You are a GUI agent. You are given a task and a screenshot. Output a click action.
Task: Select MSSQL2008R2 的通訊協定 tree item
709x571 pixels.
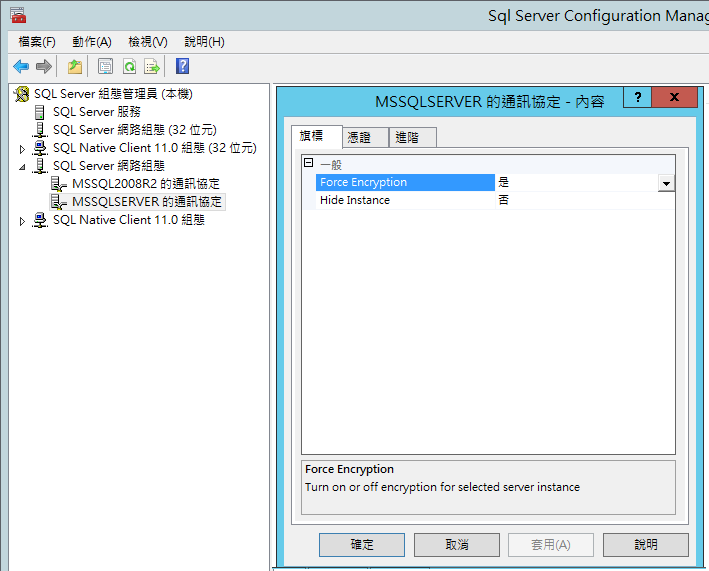point(146,184)
